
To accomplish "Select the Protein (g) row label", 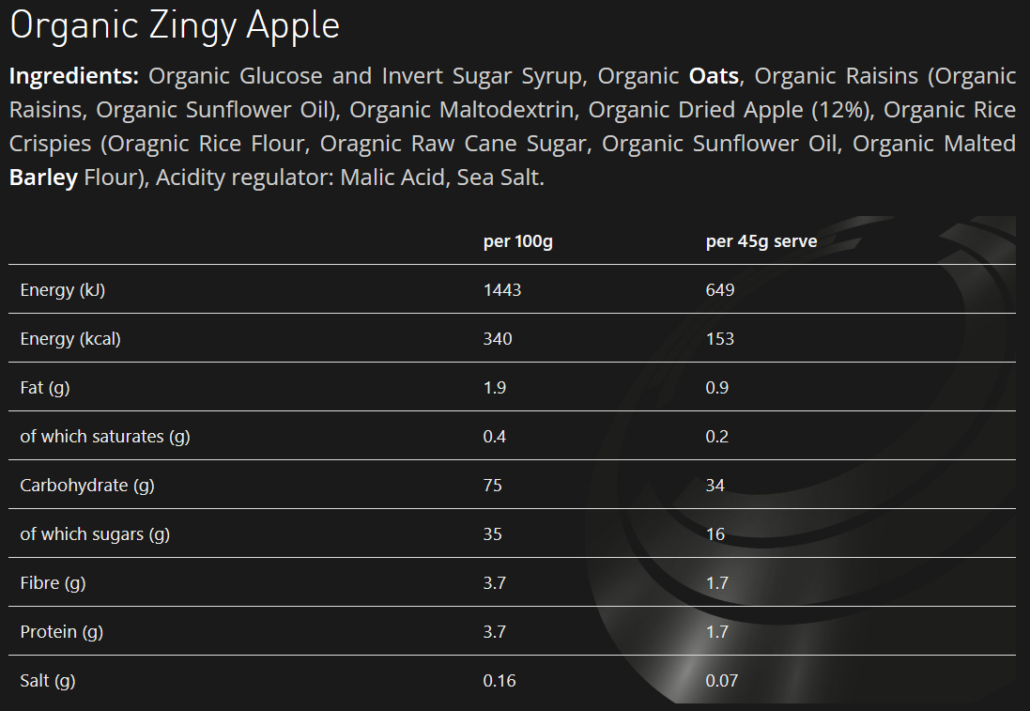I will (x=62, y=633).
